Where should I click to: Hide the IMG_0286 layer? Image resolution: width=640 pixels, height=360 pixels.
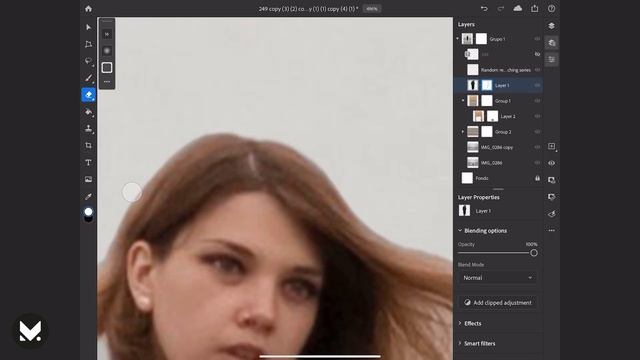pyautogui.click(x=537, y=162)
